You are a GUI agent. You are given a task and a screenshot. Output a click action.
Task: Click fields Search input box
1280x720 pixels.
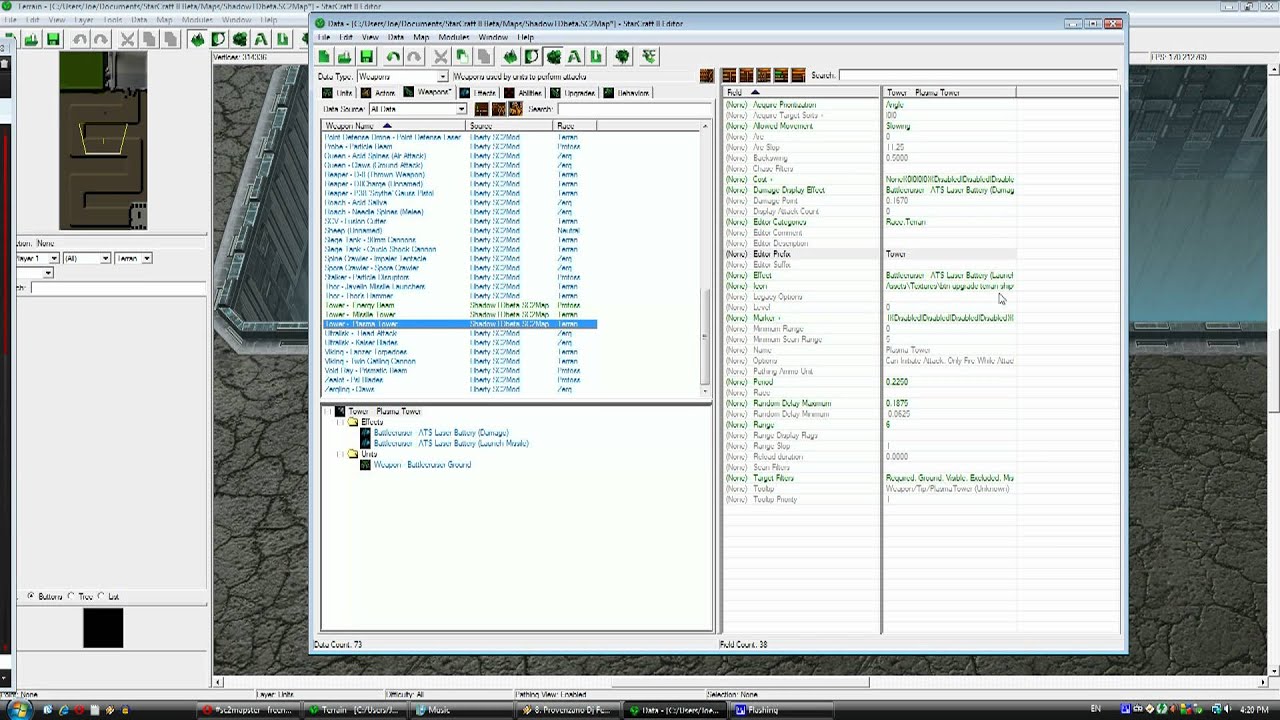click(x=976, y=76)
